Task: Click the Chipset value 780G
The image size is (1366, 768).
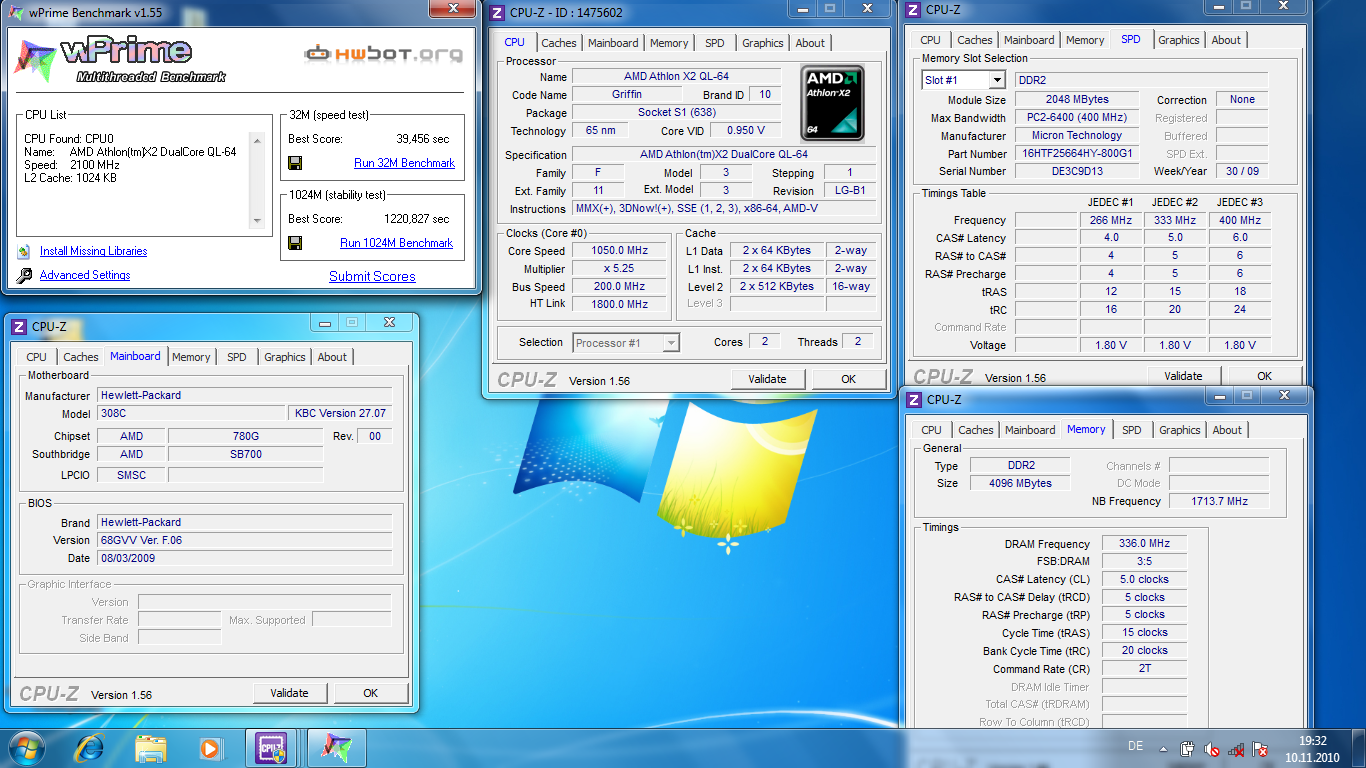Action: (x=246, y=436)
